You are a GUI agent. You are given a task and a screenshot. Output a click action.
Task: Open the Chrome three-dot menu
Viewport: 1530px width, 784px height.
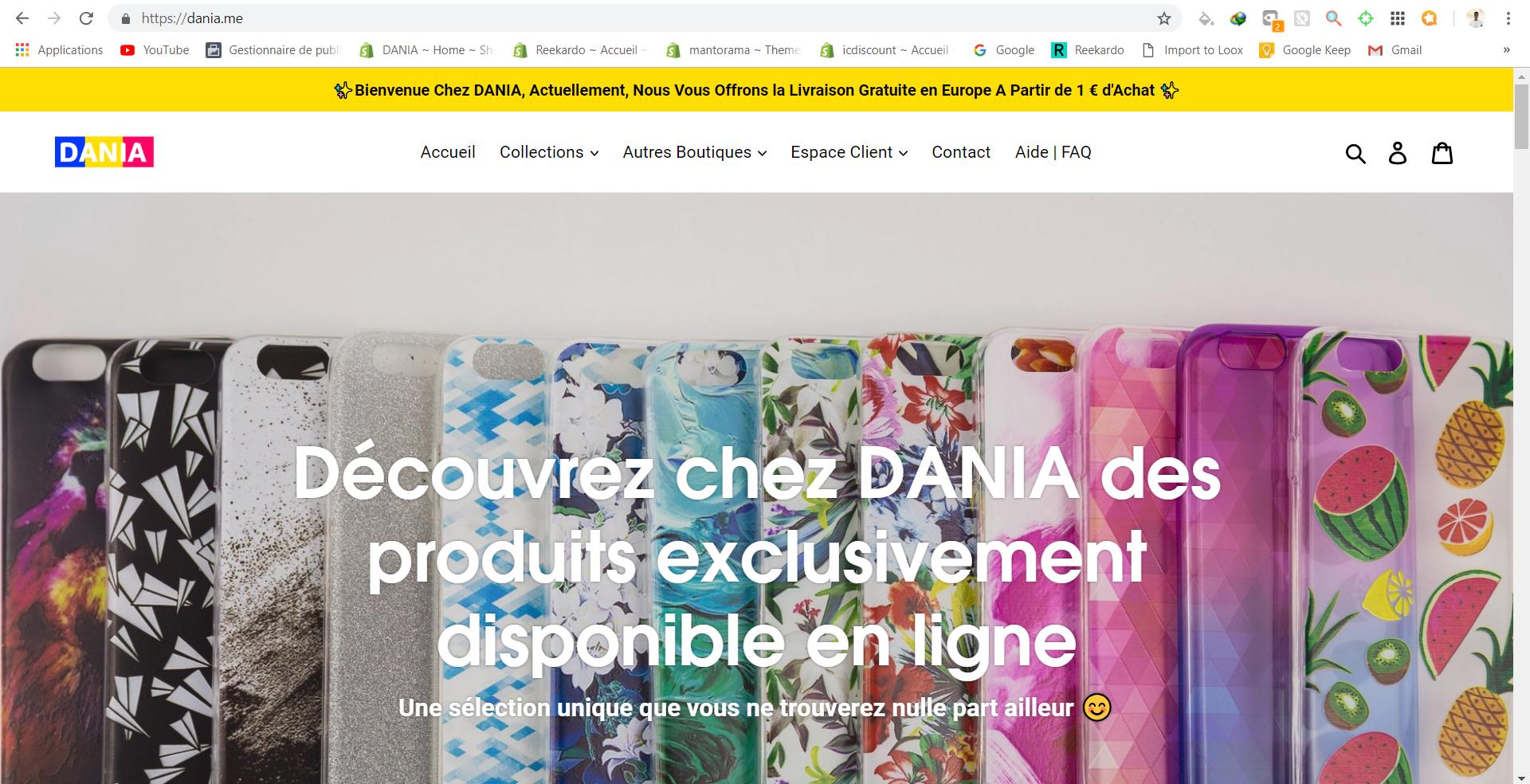tap(1508, 18)
